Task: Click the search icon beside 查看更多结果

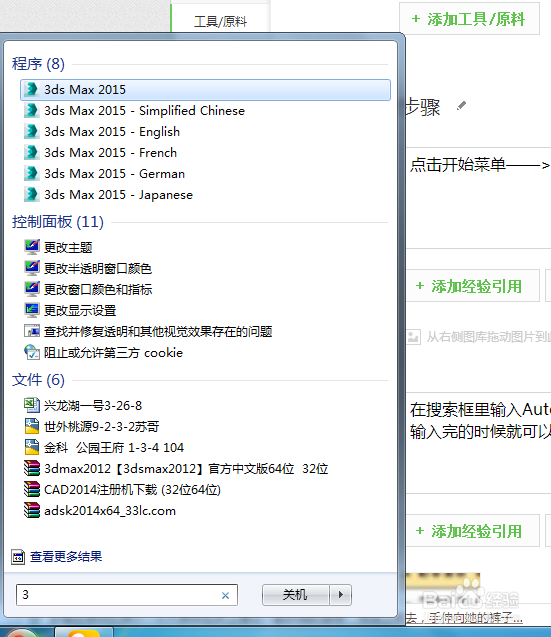Action: point(17,557)
